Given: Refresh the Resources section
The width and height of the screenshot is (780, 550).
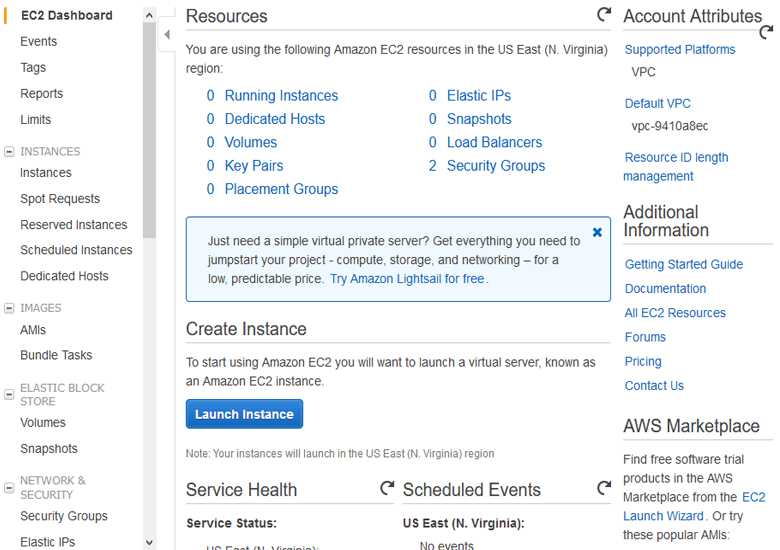Looking at the screenshot, I should 604,14.
